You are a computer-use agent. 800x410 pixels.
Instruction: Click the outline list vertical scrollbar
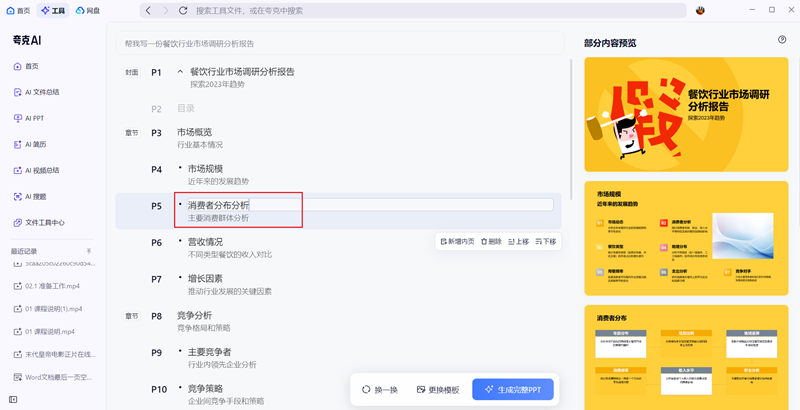[571, 129]
